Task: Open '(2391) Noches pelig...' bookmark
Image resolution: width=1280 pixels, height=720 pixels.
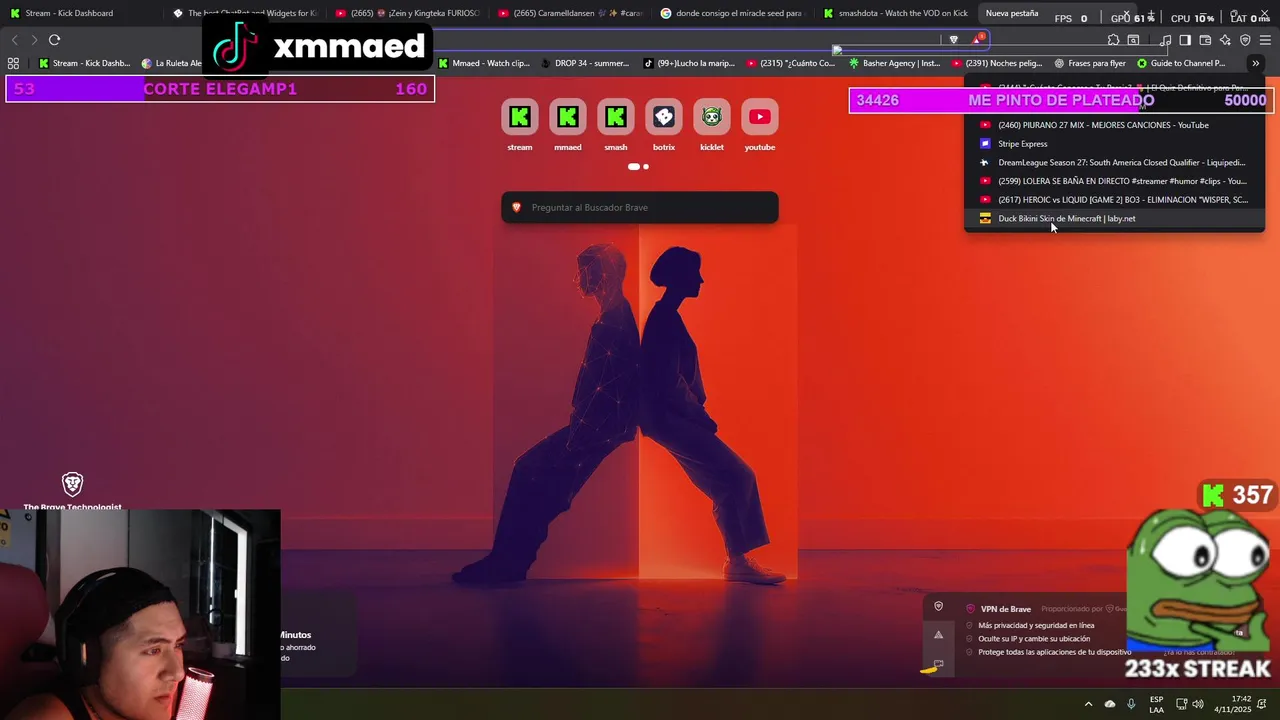Action: coord(996,63)
